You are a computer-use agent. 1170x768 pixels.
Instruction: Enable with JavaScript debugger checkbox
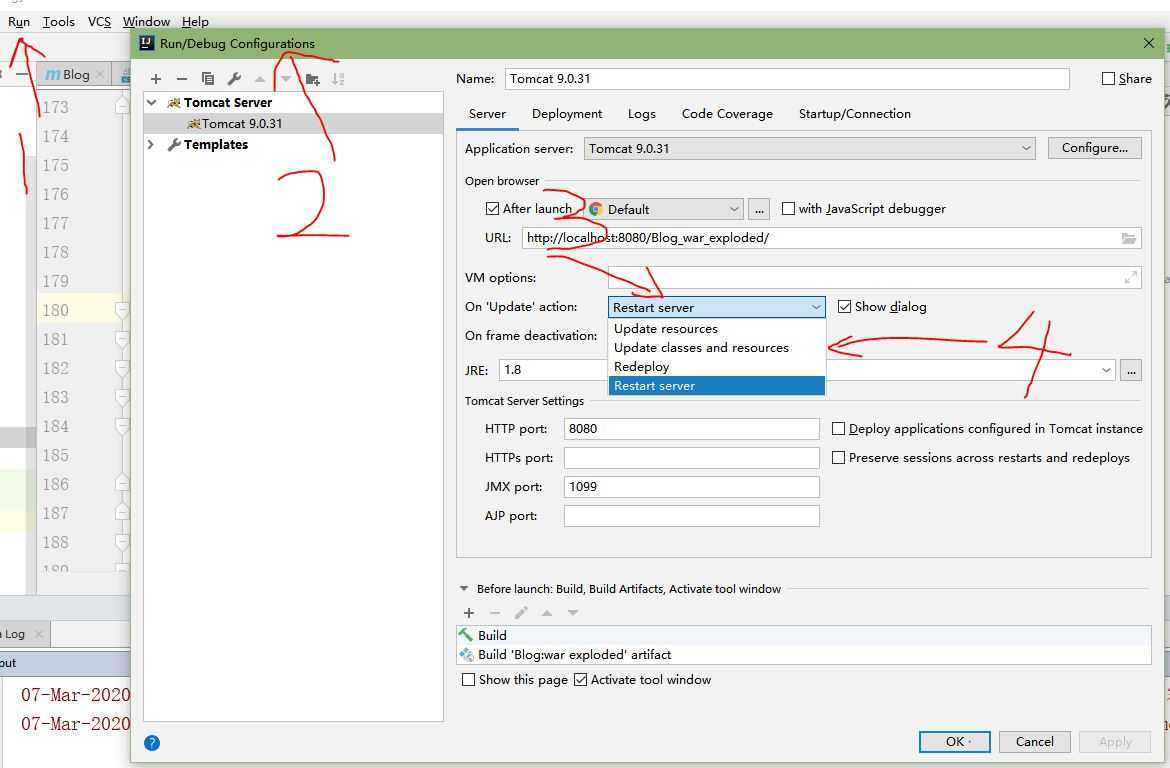[789, 209]
